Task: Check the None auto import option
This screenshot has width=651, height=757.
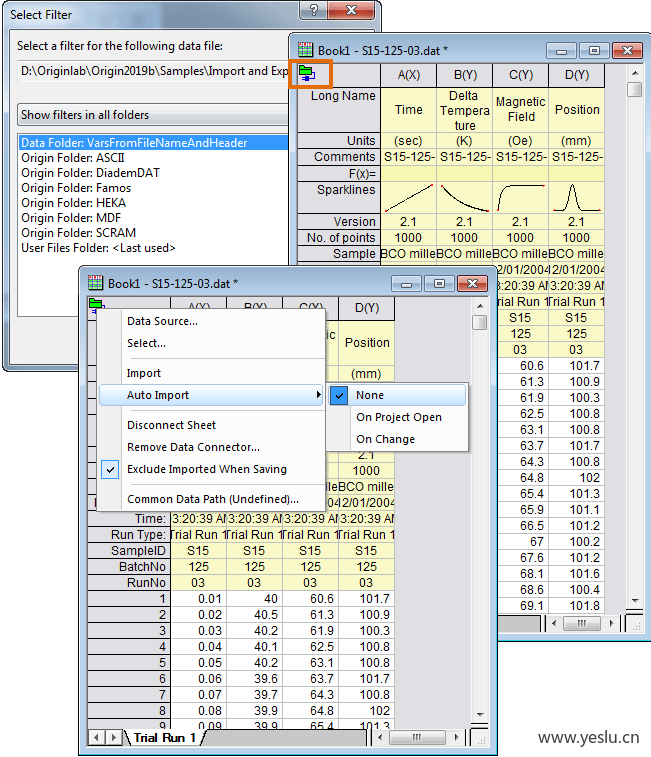Action: click(x=397, y=395)
